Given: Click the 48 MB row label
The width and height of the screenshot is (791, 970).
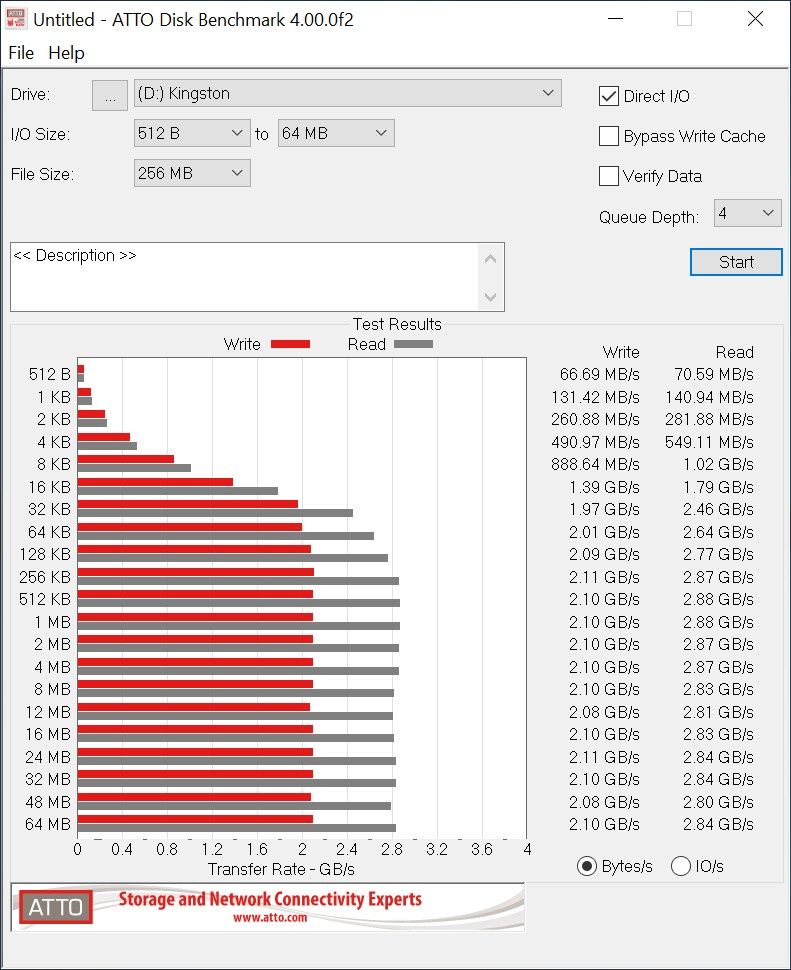Looking at the screenshot, I should click(48, 802).
